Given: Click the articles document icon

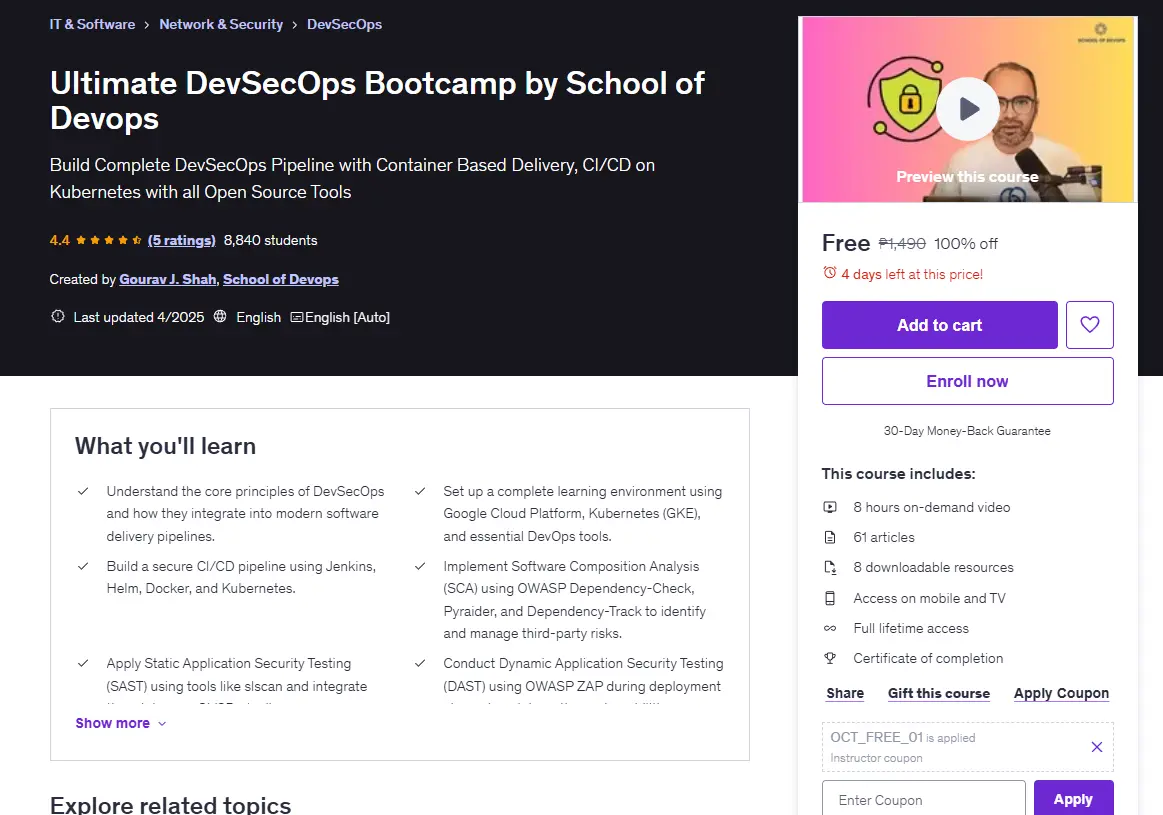Looking at the screenshot, I should pos(830,537).
